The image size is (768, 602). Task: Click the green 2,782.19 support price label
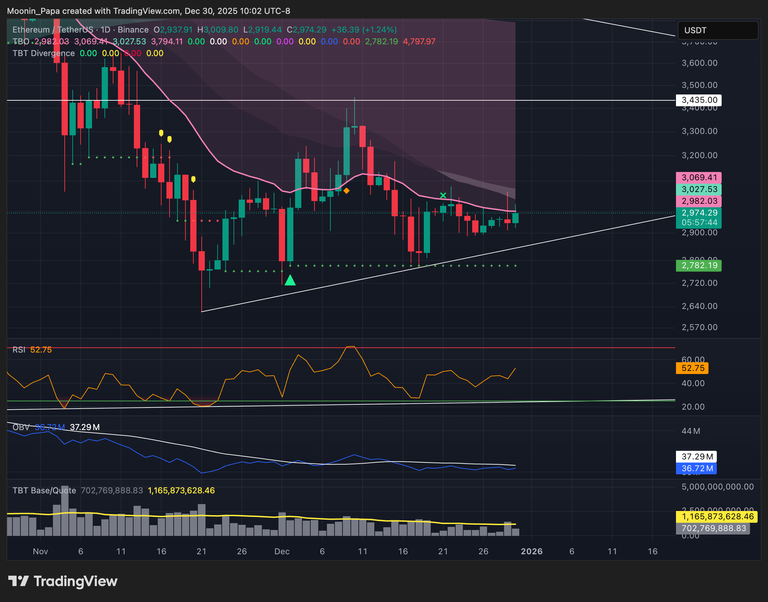point(700,266)
